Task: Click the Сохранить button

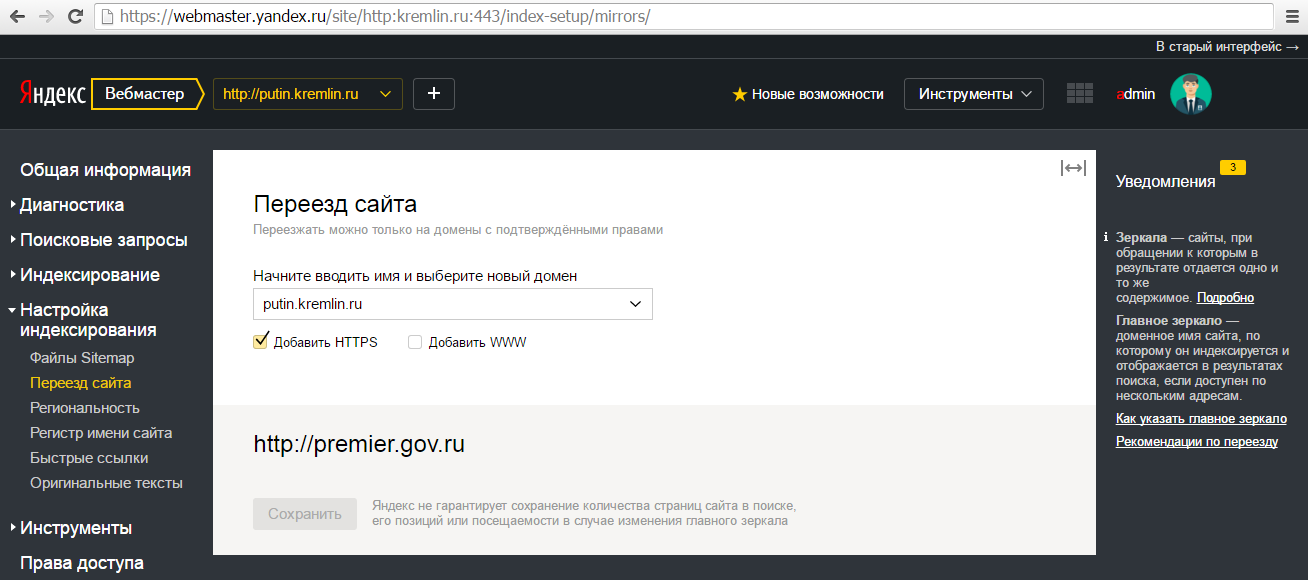Action: point(304,513)
